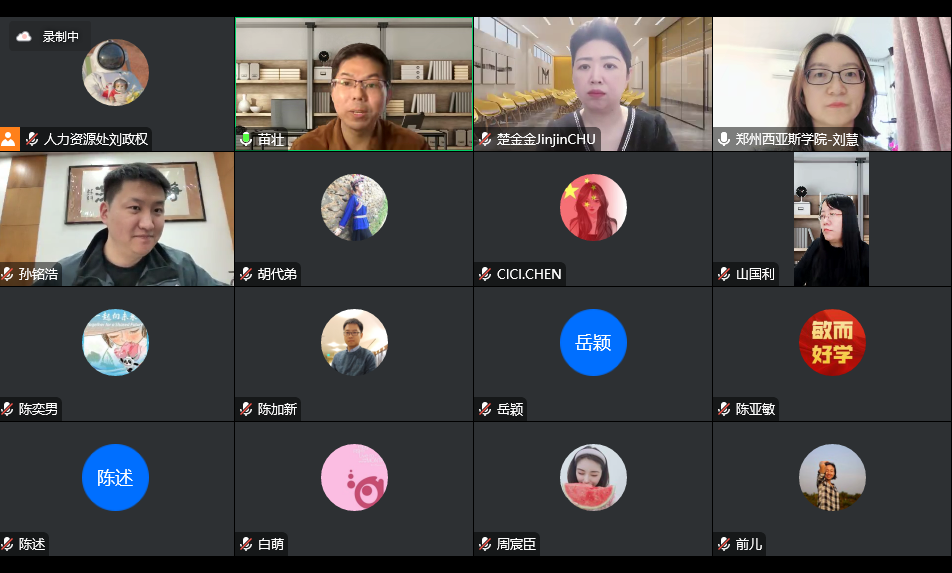Click muted mic icon next to 楚金金JinjinCHU
This screenshot has height=573, width=952.
485,139
